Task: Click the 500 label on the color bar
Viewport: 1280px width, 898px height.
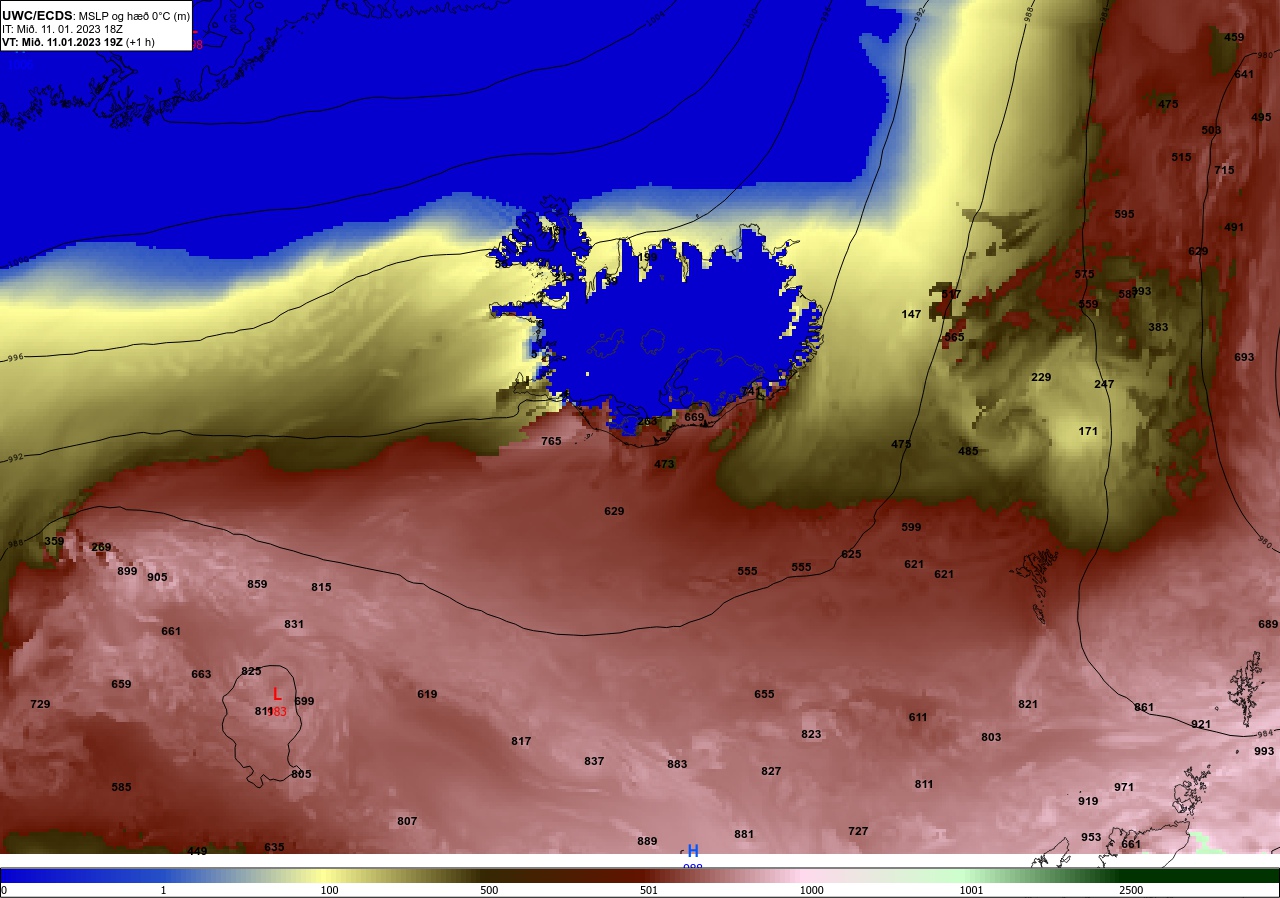Action: pos(489,890)
